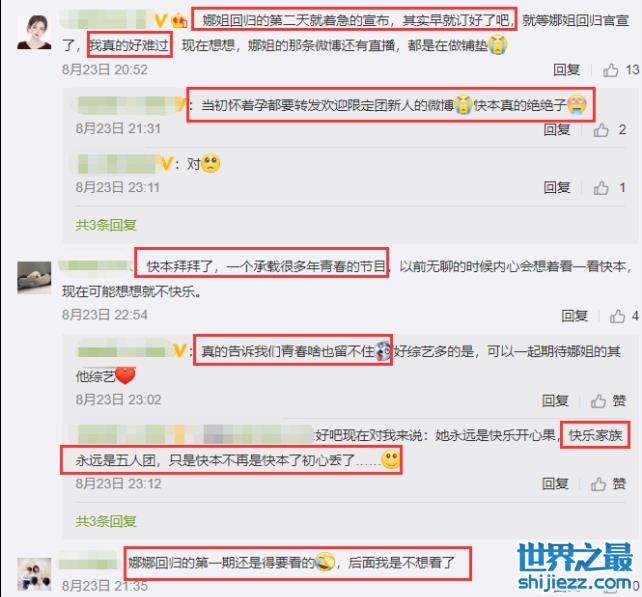Open the first commenter's portrait avatar
This screenshot has width=642, height=597.
coord(34,32)
